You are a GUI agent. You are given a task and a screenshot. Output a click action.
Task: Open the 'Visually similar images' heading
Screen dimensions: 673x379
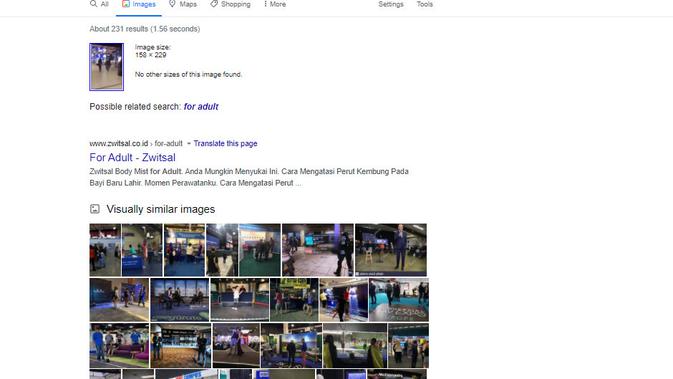[x=161, y=209]
